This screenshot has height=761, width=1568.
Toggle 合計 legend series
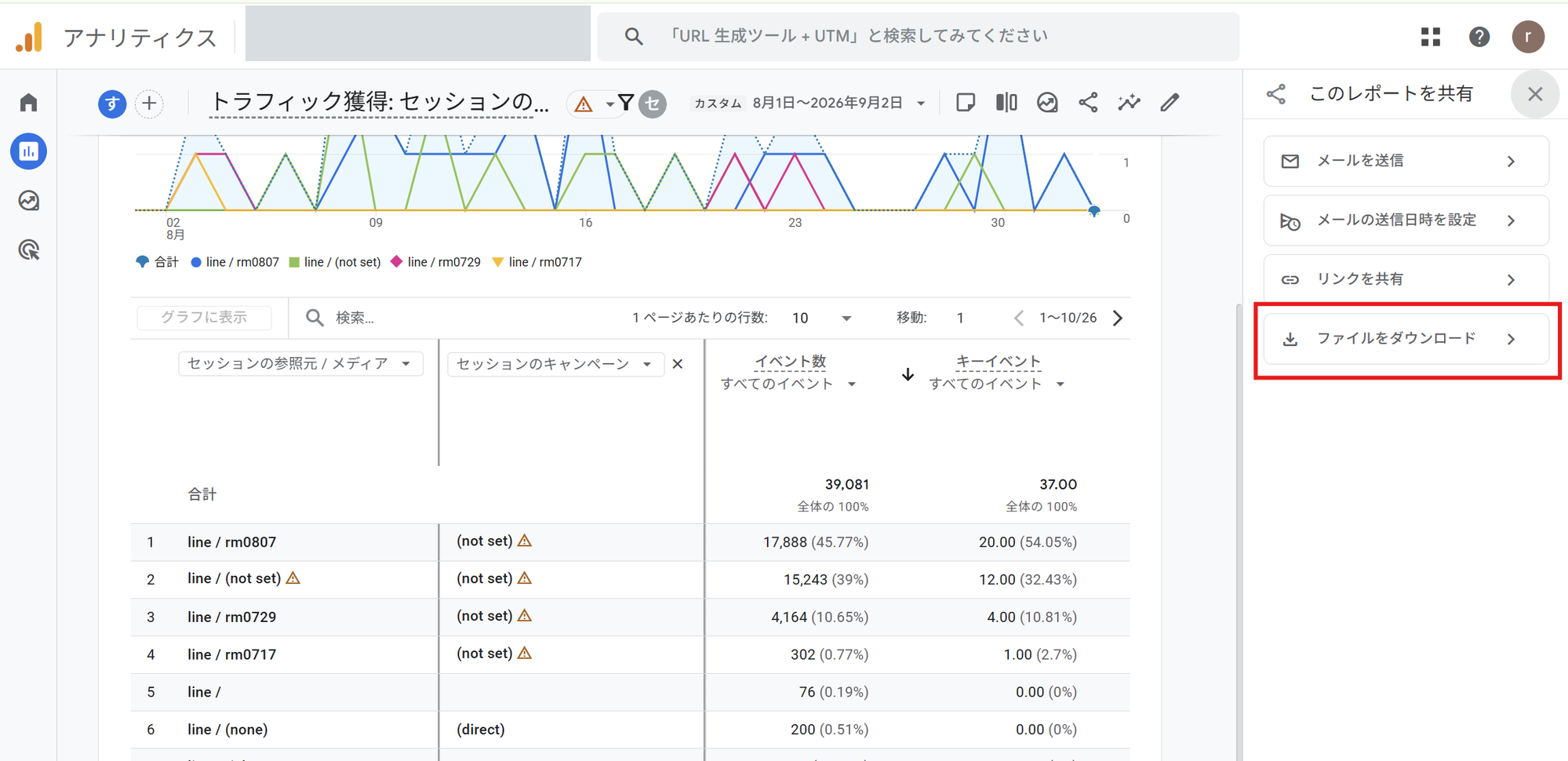coord(158,262)
